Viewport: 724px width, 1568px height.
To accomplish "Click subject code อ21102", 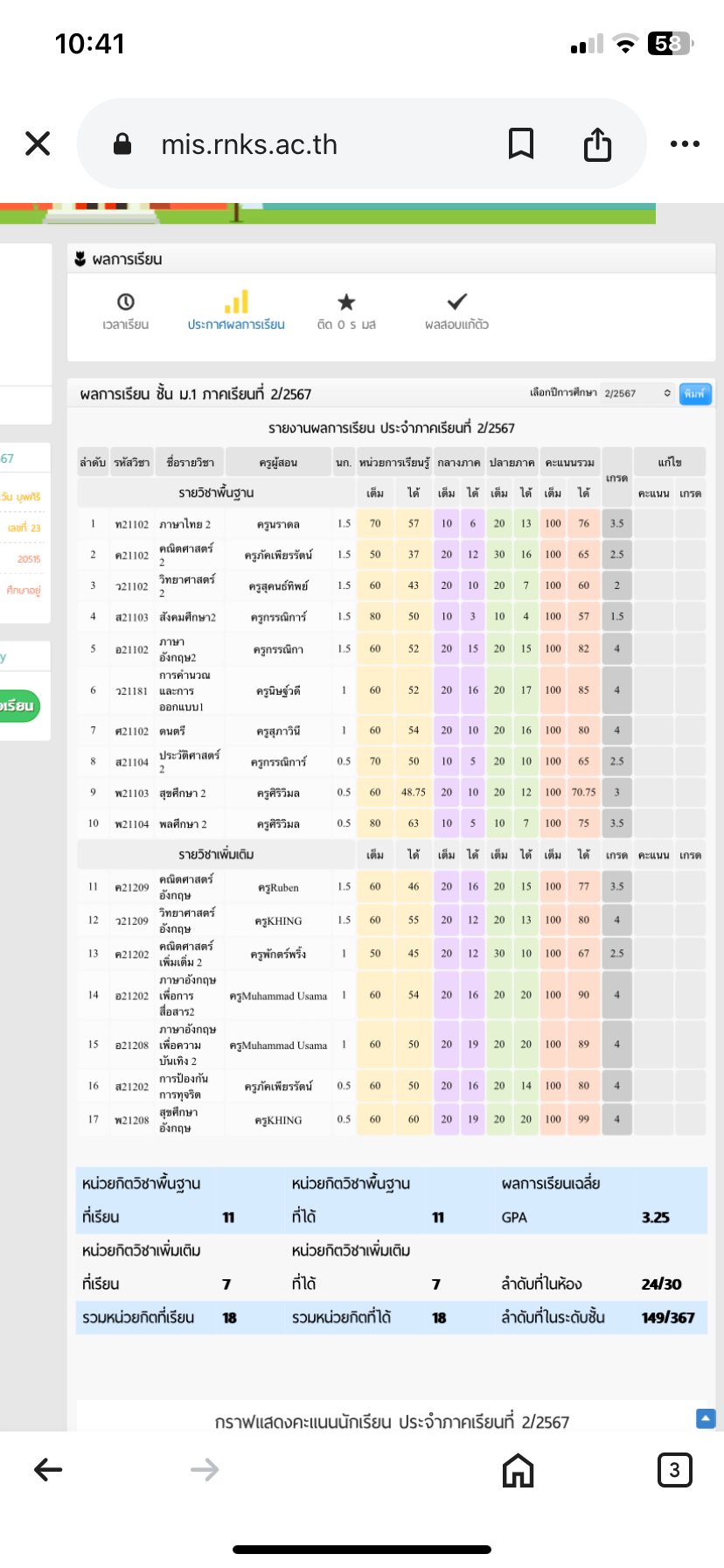I will (x=132, y=649).
